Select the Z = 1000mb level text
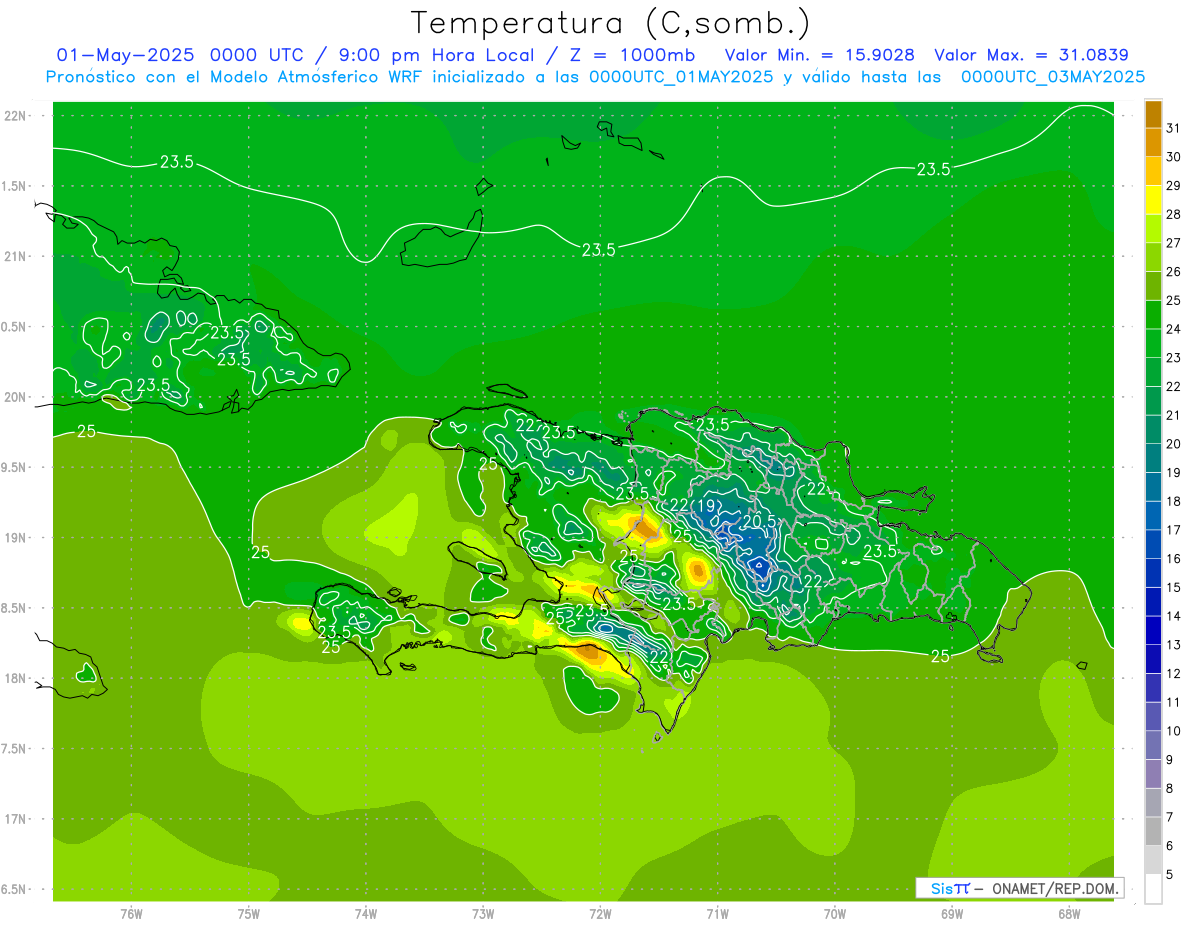 (x=633, y=55)
